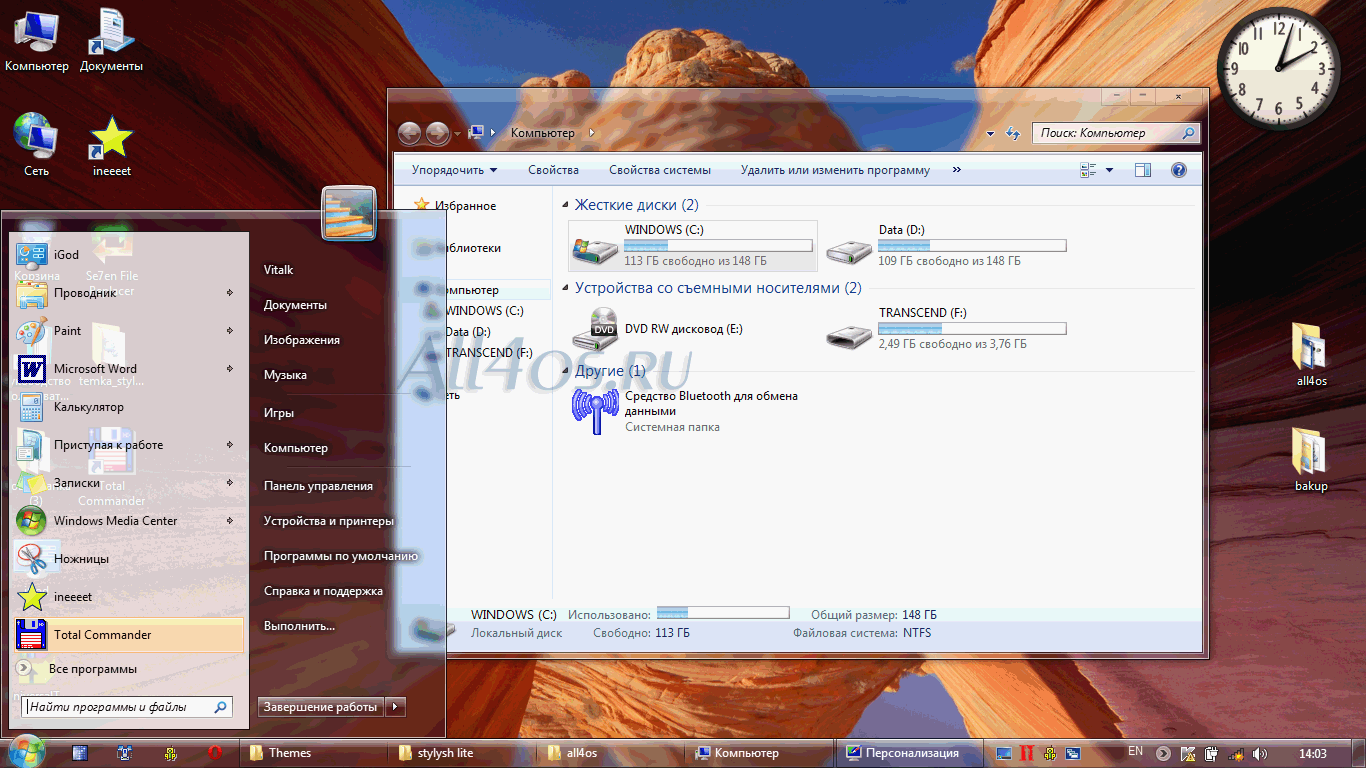Expand the Проводник jump list arrow

coord(230,293)
